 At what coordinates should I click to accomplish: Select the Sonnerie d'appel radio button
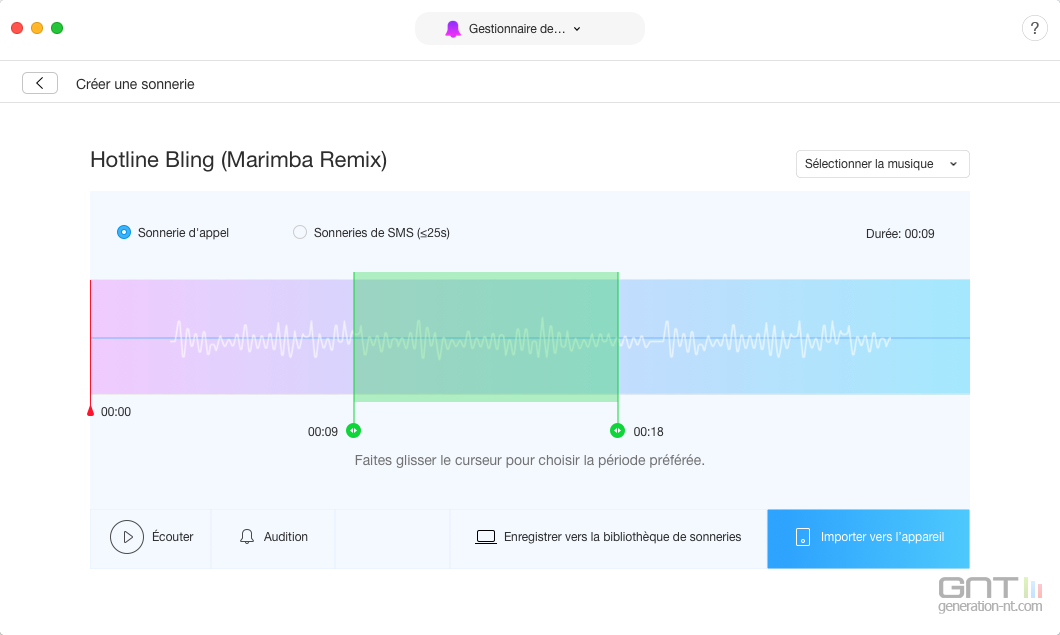(124, 232)
